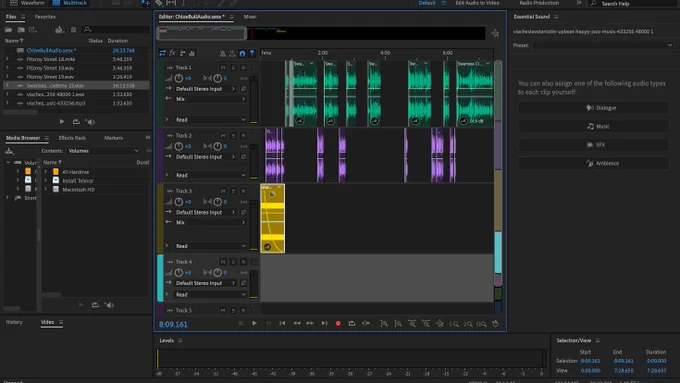
Task: Open Track 1 Default Stereo Input dropdown
Action: 206,89
